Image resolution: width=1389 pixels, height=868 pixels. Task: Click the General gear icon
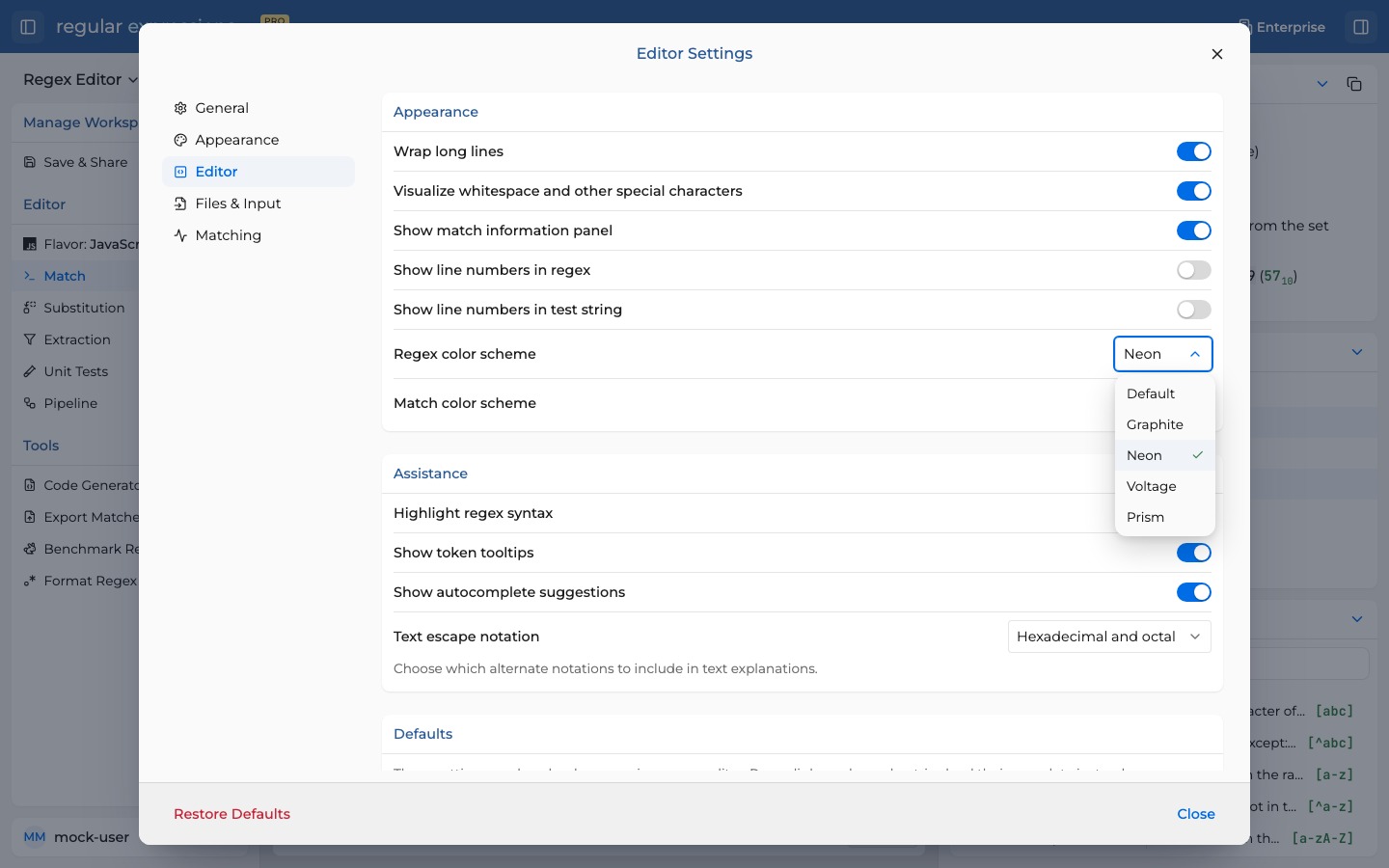pyautogui.click(x=180, y=108)
